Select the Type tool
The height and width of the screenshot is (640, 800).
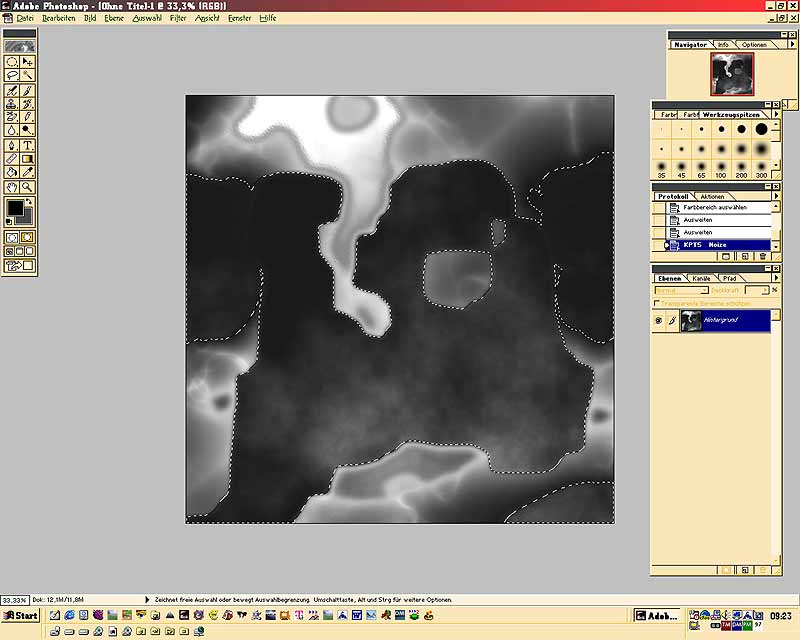(28, 144)
